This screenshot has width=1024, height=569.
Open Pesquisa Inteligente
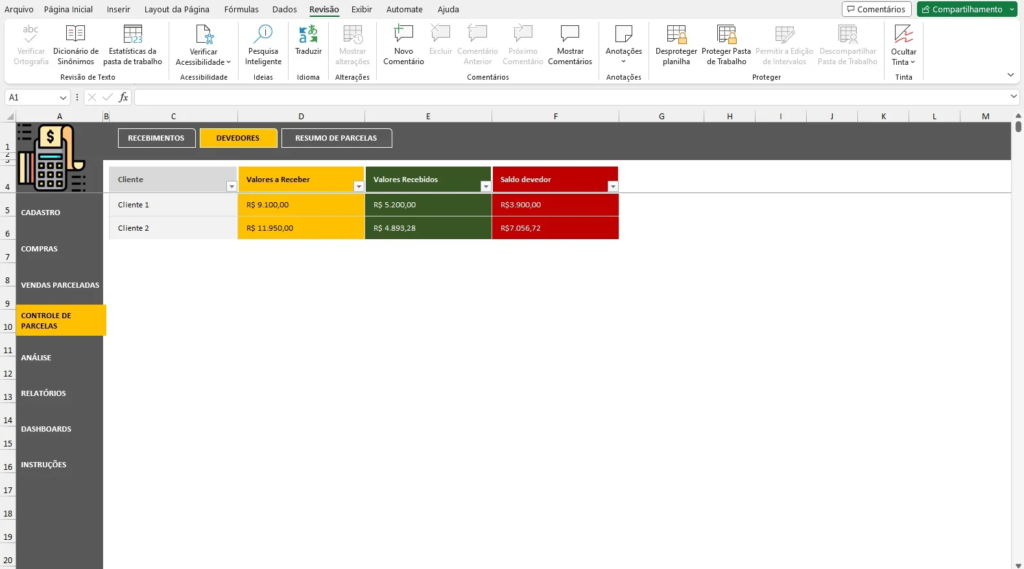[263, 45]
